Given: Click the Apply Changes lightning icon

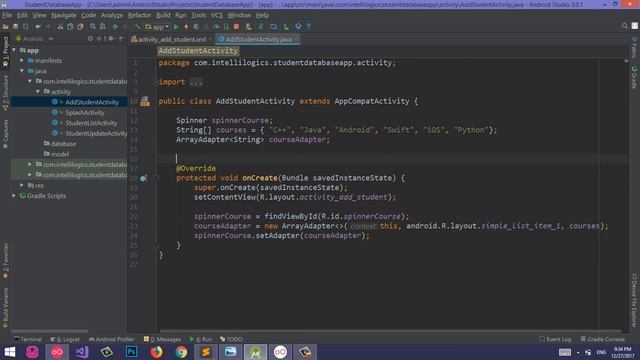Looking at the screenshot, I should pos(186,27).
